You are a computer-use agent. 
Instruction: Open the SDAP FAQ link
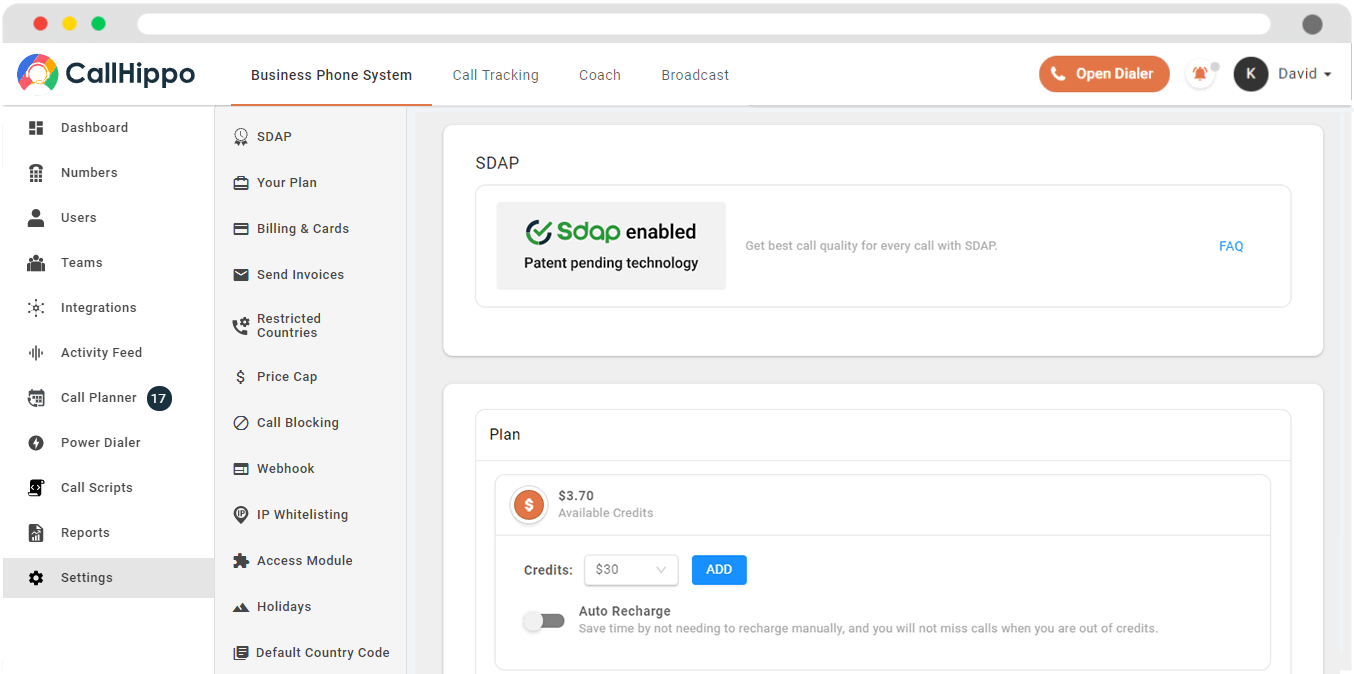pos(1231,246)
